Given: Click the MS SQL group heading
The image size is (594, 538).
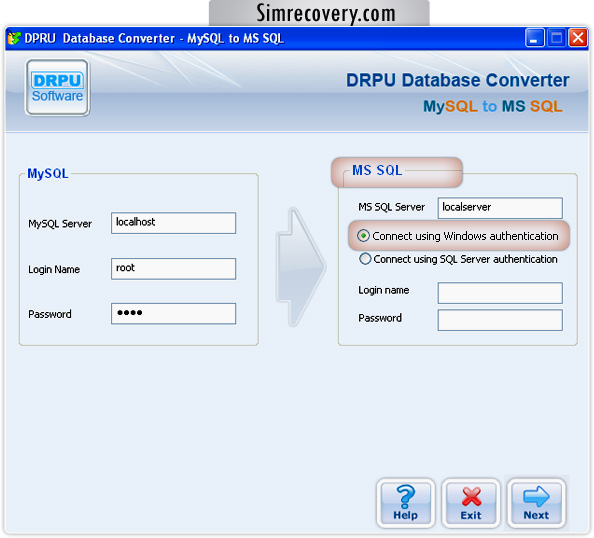Looking at the screenshot, I should (377, 170).
